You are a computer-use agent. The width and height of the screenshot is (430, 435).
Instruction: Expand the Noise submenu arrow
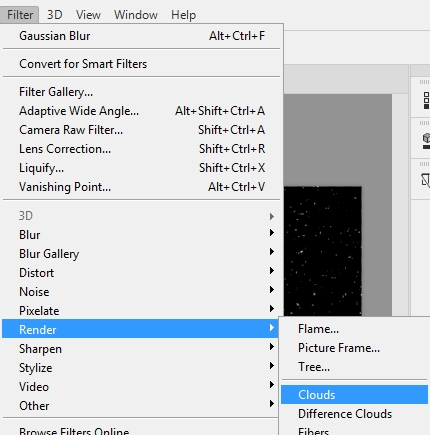pyautogui.click(x=272, y=290)
